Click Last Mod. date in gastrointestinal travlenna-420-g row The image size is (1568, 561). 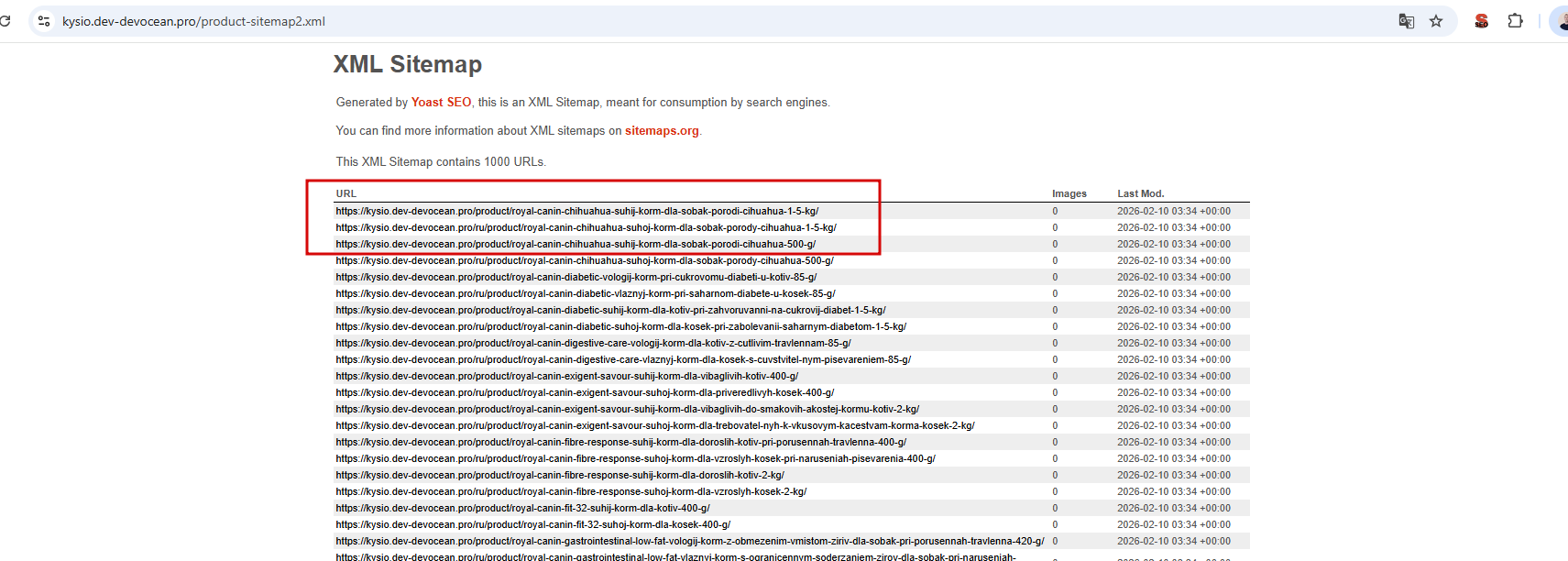click(x=1174, y=541)
